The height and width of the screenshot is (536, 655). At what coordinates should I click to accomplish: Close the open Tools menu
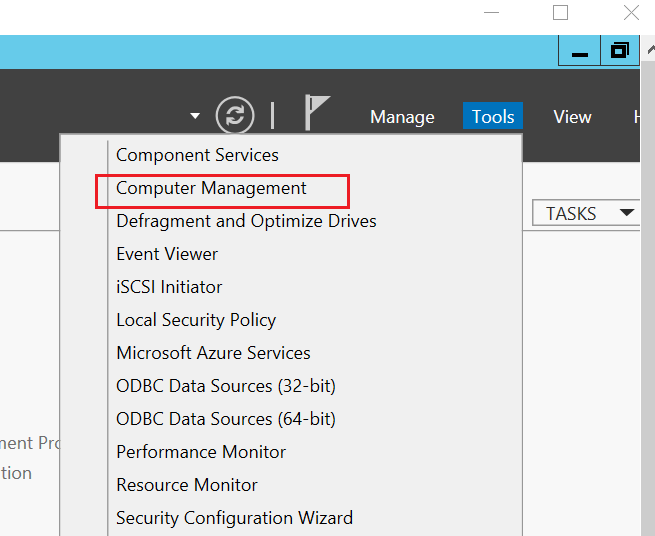coord(493,117)
